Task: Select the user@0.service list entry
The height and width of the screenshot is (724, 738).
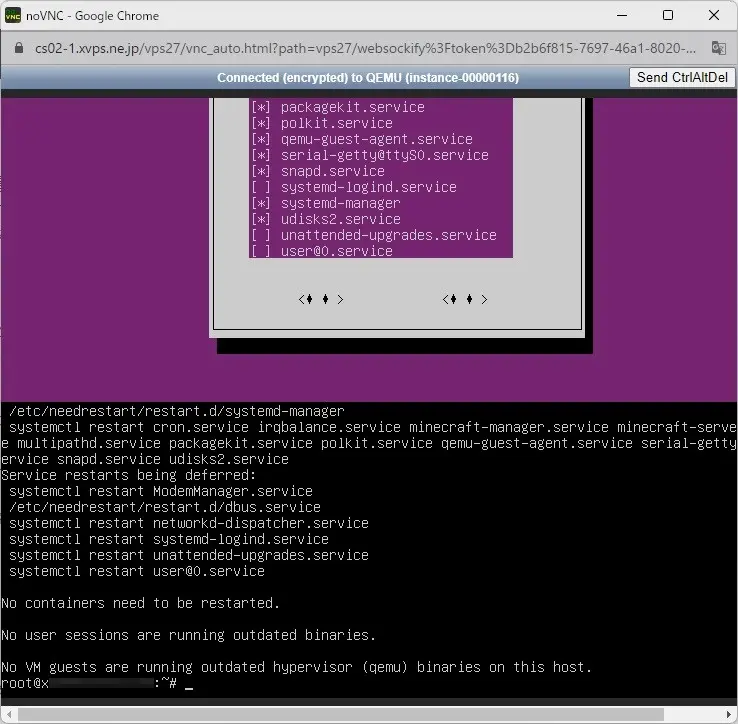Action: pos(336,251)
